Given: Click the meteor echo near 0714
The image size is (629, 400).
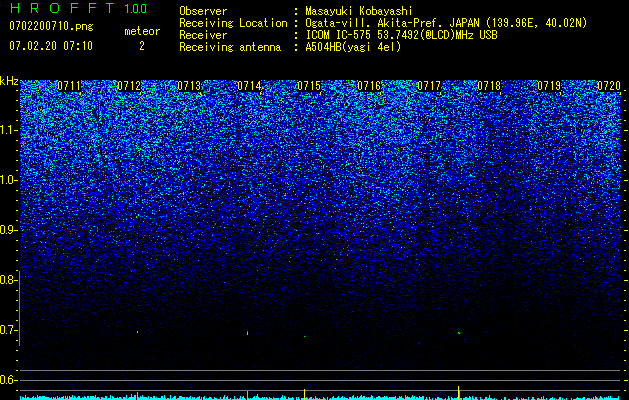Looking at the screenshot, I should 248,333.
